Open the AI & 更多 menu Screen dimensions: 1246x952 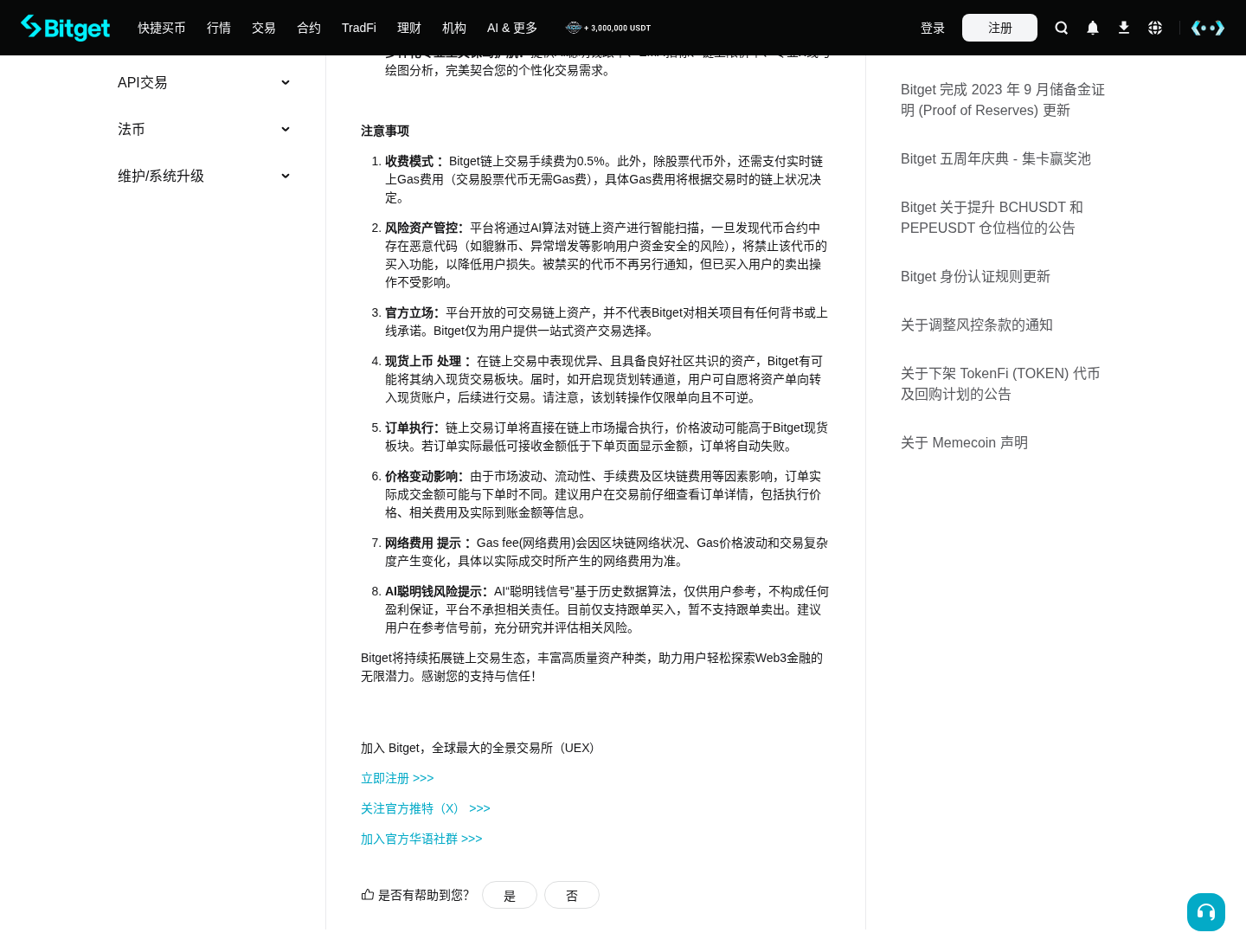[512, 28]
